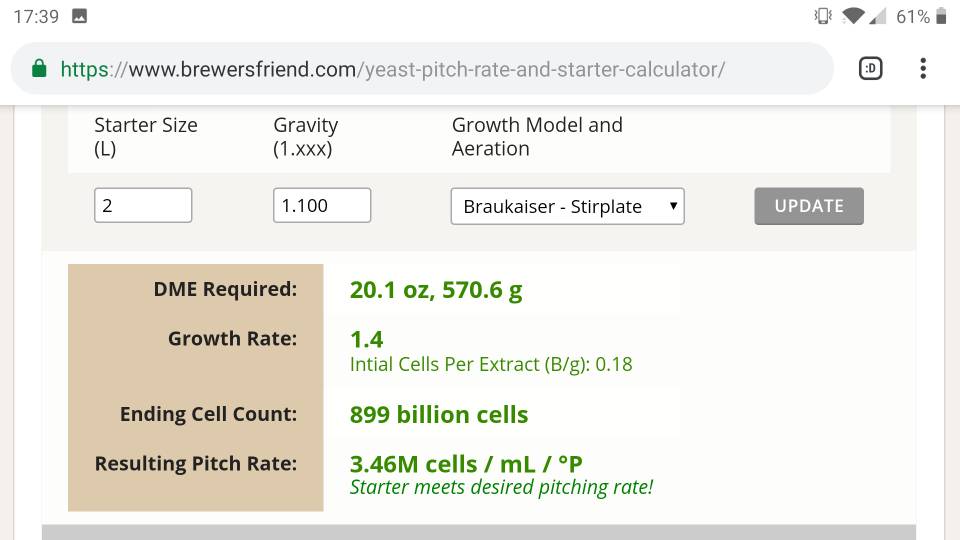Image resolution: width=960 pixels, height=540 pixels.
Task: Open the browser tab switcher icon
Action: click(x=871, y=69)
